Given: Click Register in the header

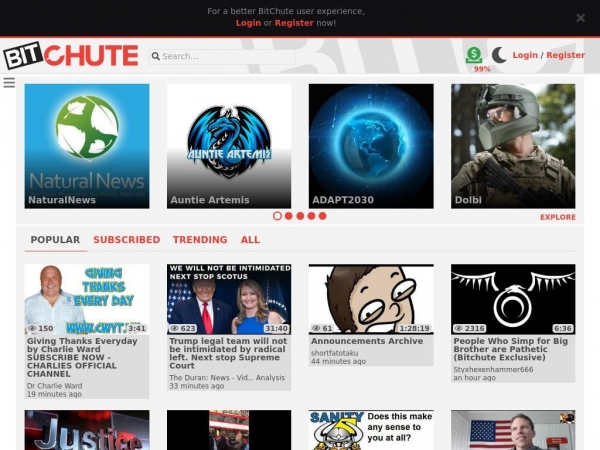Looking at the screenshot, I should pyautogui.click(x=566, y=56).
